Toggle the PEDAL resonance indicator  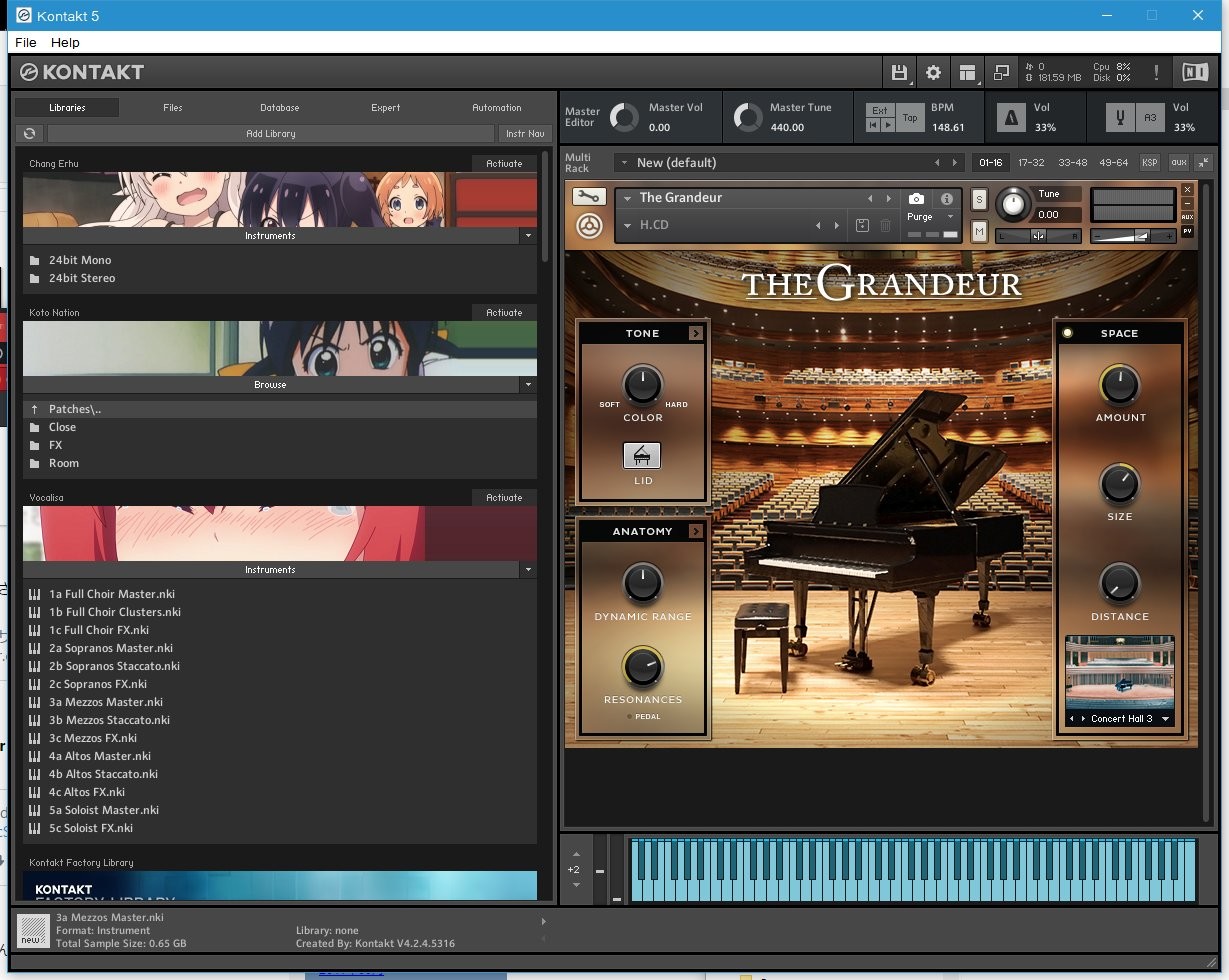630,717
